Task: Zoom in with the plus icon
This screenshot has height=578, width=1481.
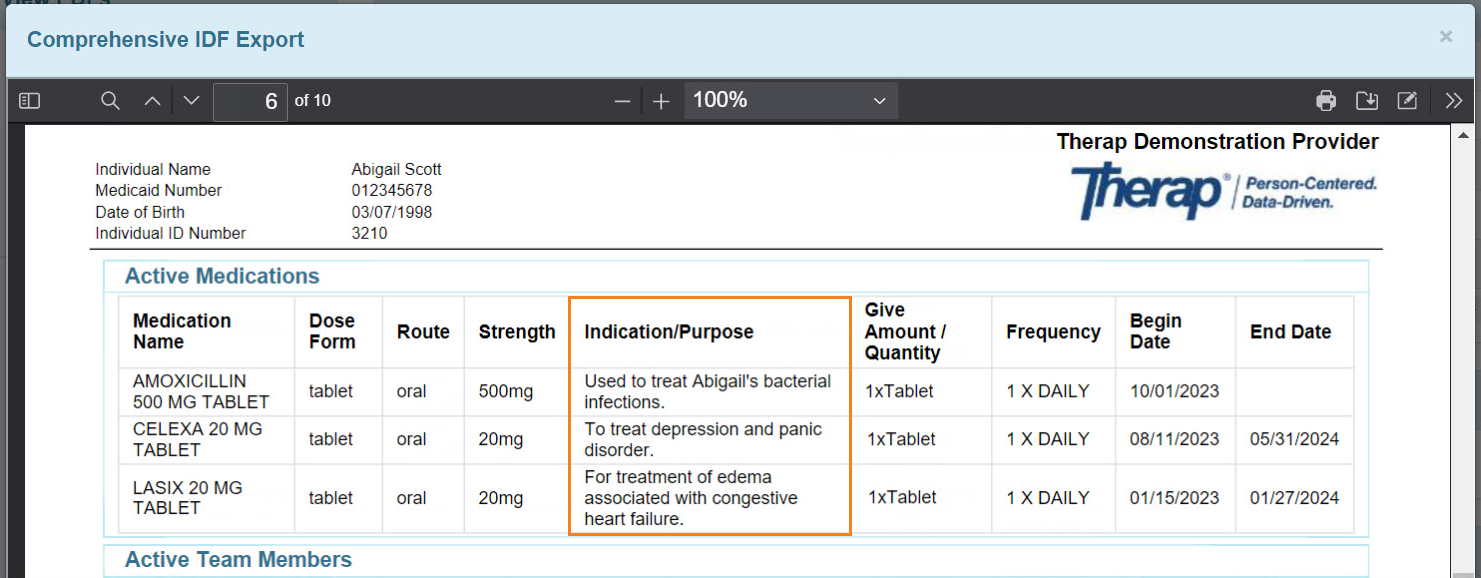Action: pos(661,101)
